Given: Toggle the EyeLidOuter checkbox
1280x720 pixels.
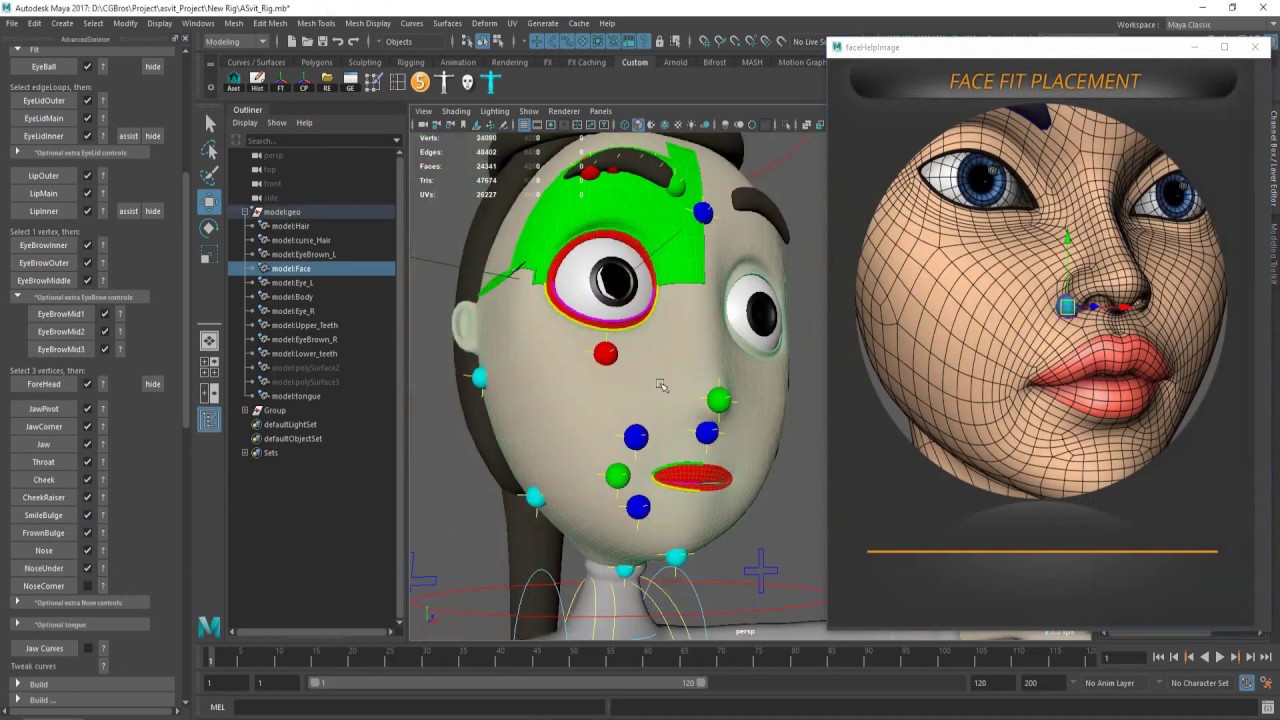Looking at the screenshot, I should click(x=87, y=101).
